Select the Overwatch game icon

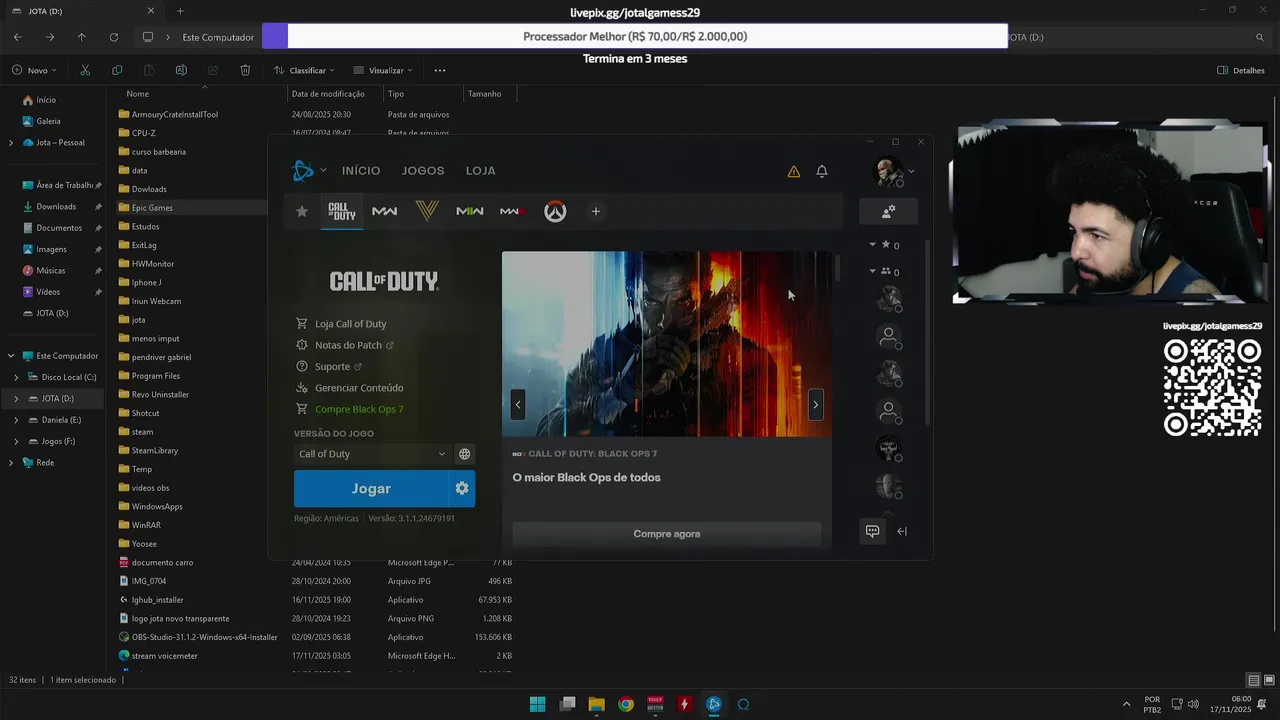click(x=555, y=211)
